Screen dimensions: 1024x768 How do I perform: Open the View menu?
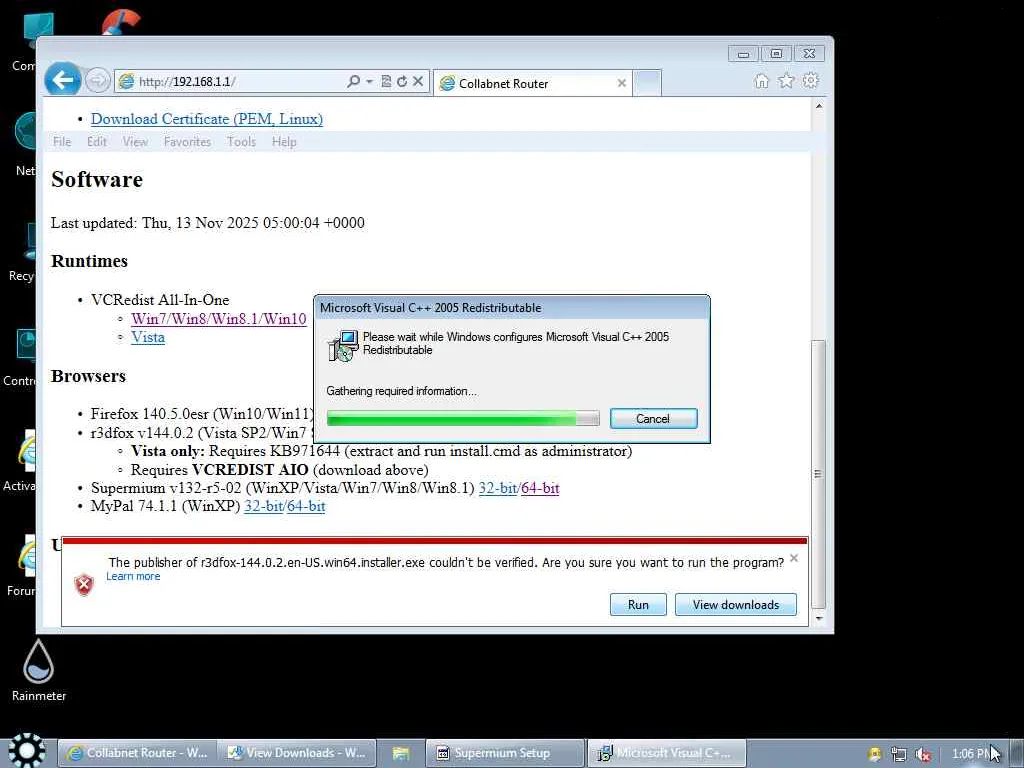click(x=135, y=142)
